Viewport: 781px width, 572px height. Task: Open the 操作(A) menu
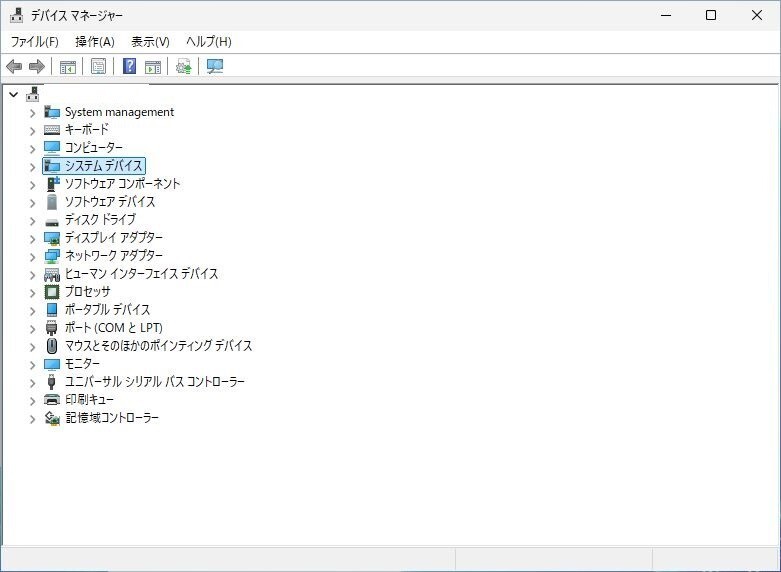95,41
